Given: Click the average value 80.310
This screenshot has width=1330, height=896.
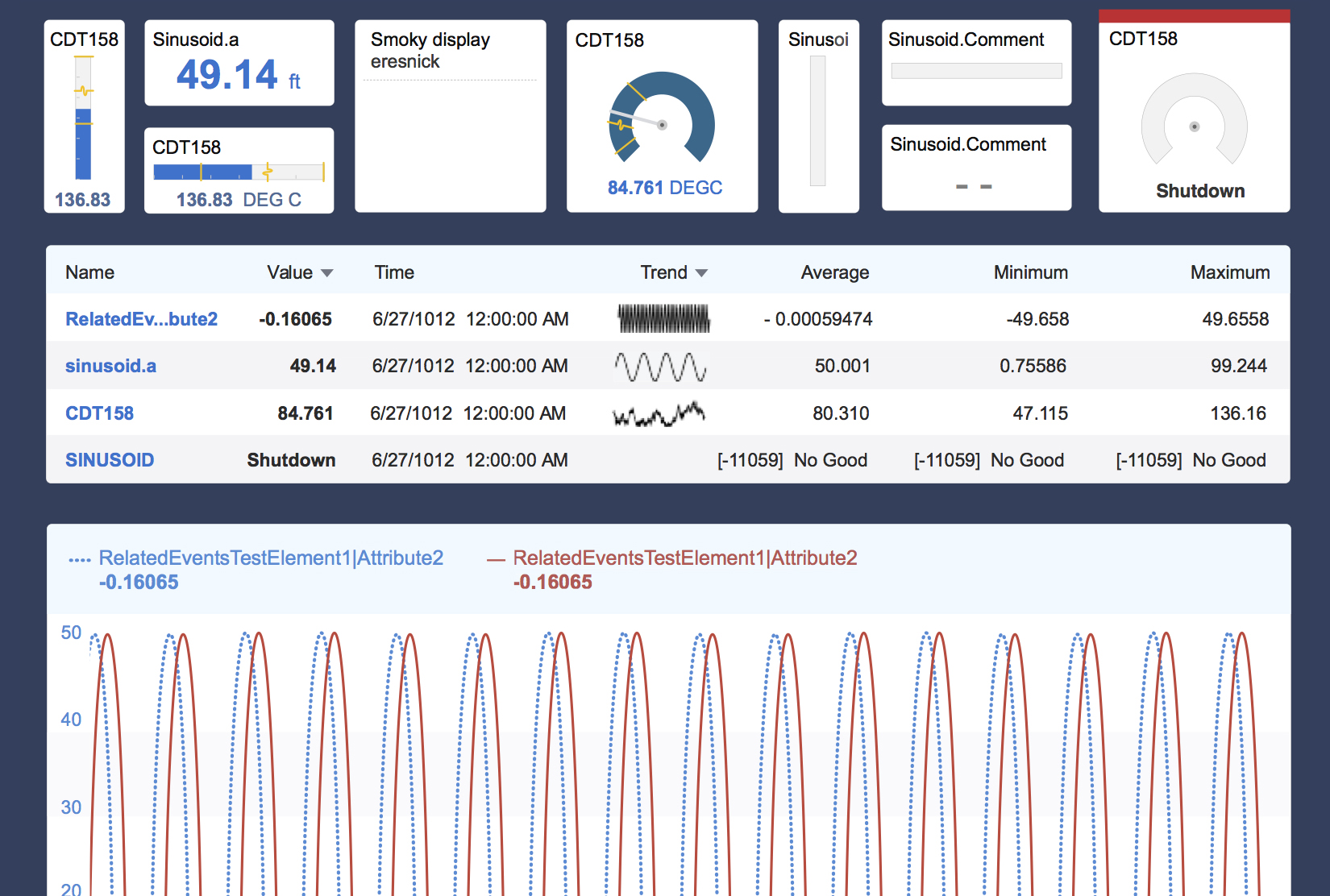Looking at the screenshot, I should 841,413.
